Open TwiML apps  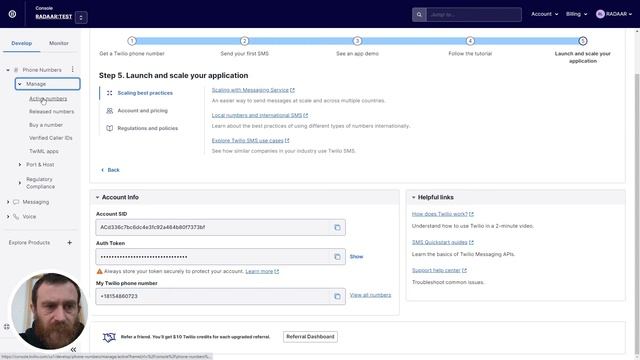[x=44, y=151]
